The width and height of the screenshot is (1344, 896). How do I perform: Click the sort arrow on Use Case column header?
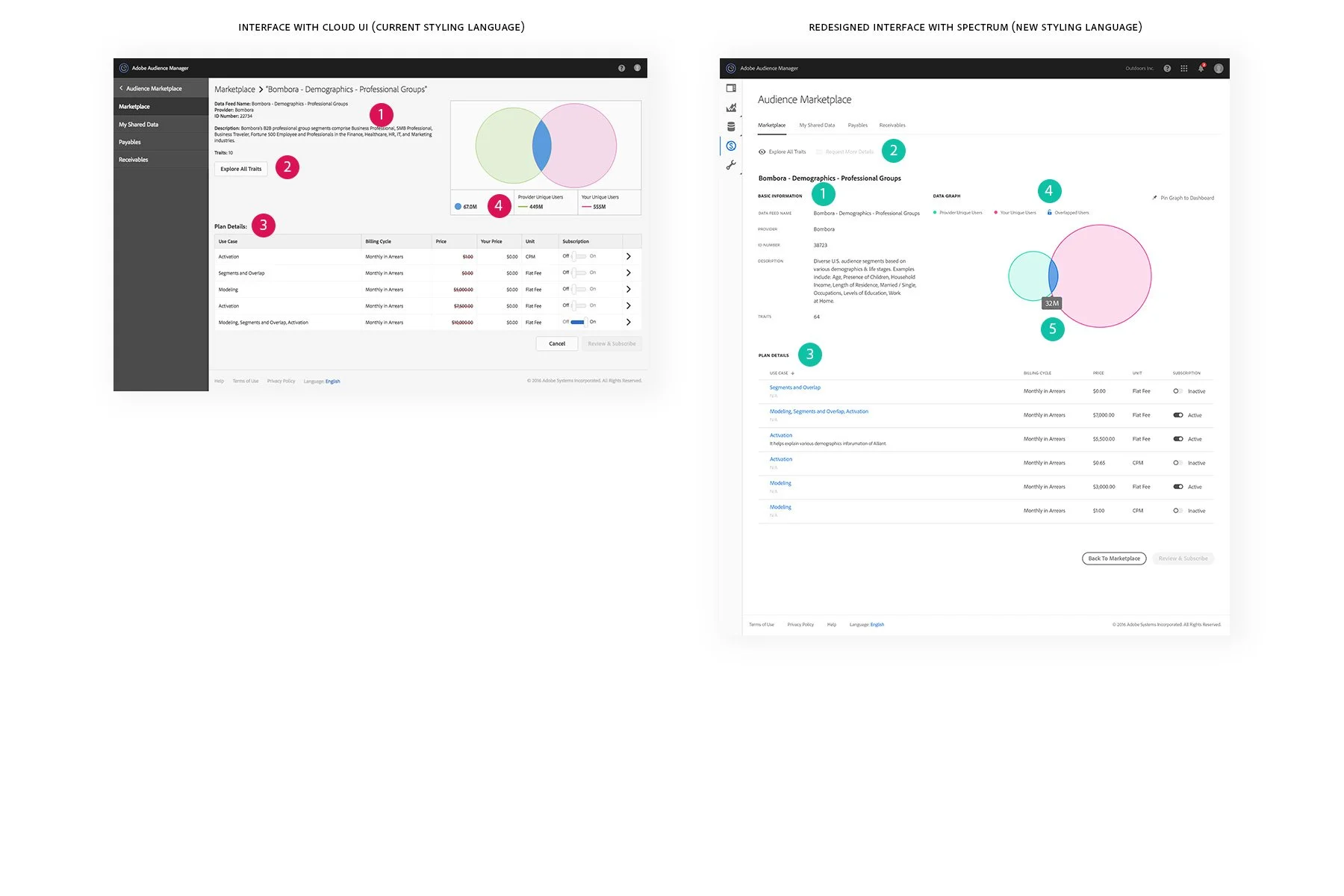click(793, 373)
